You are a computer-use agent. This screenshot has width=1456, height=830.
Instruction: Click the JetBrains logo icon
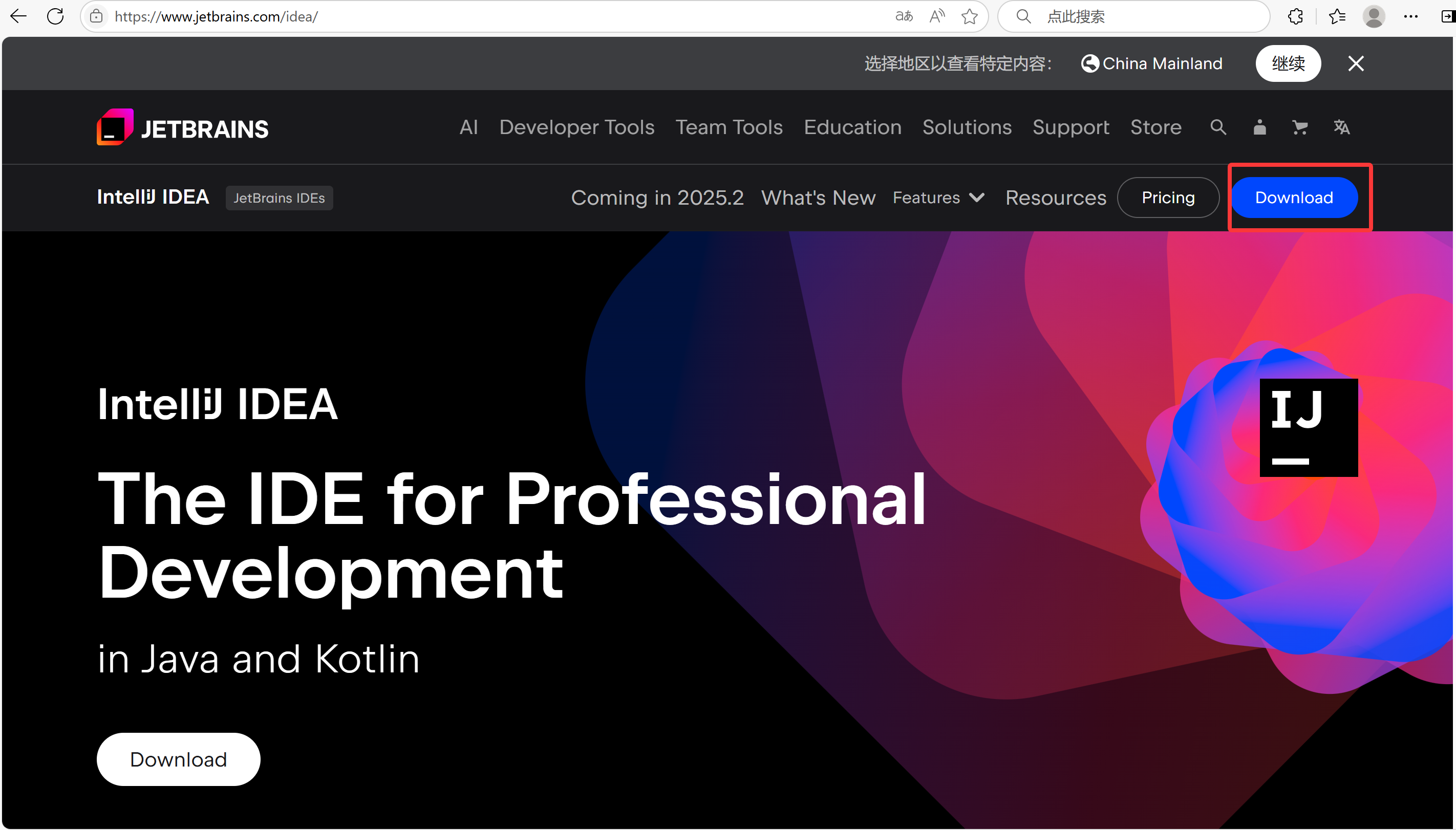pyautogui.click(x=115, y=127)
